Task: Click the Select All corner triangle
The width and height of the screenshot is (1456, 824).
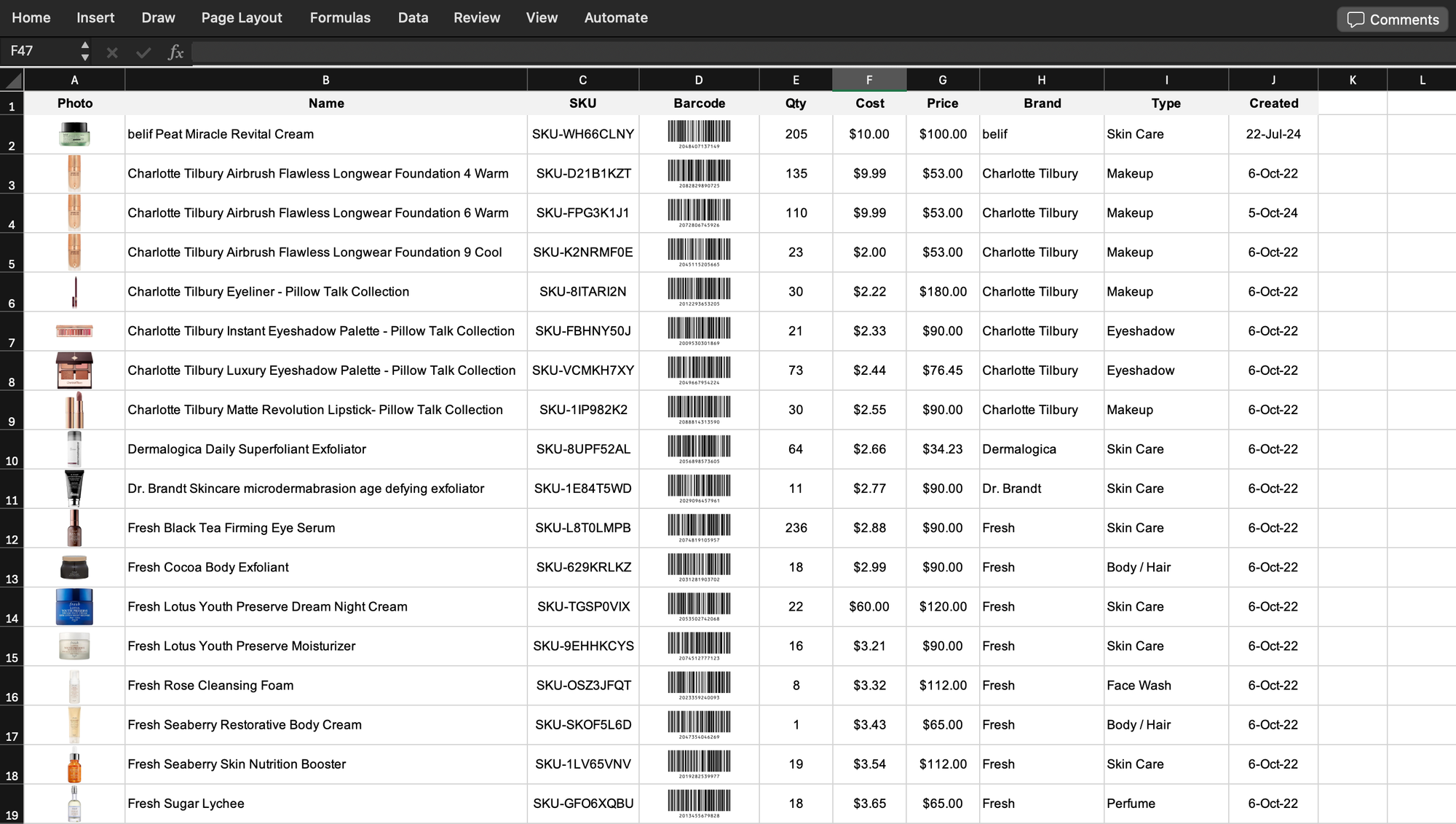Action: pos(12,80)
